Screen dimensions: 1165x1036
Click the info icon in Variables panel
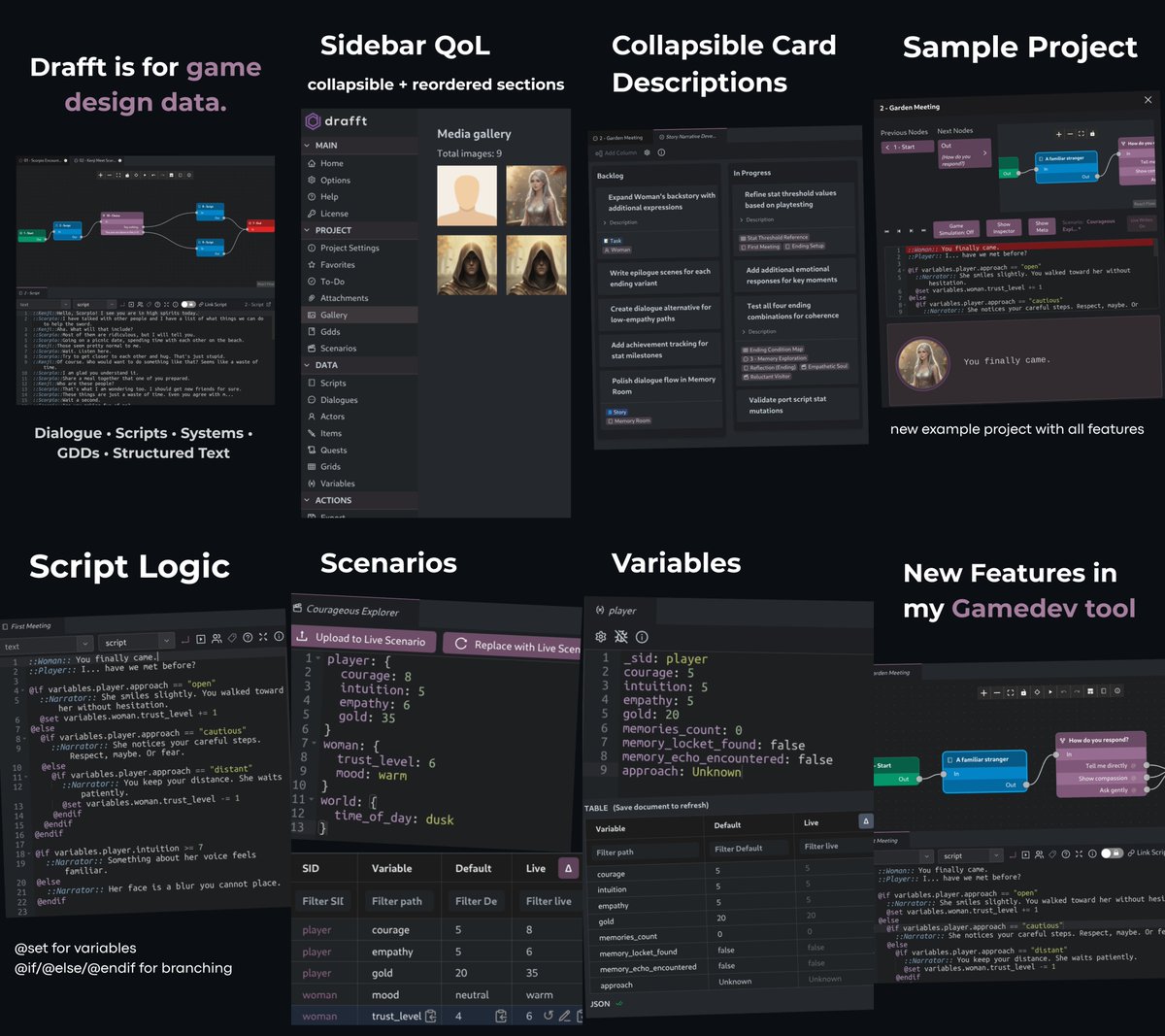[642, 636]
